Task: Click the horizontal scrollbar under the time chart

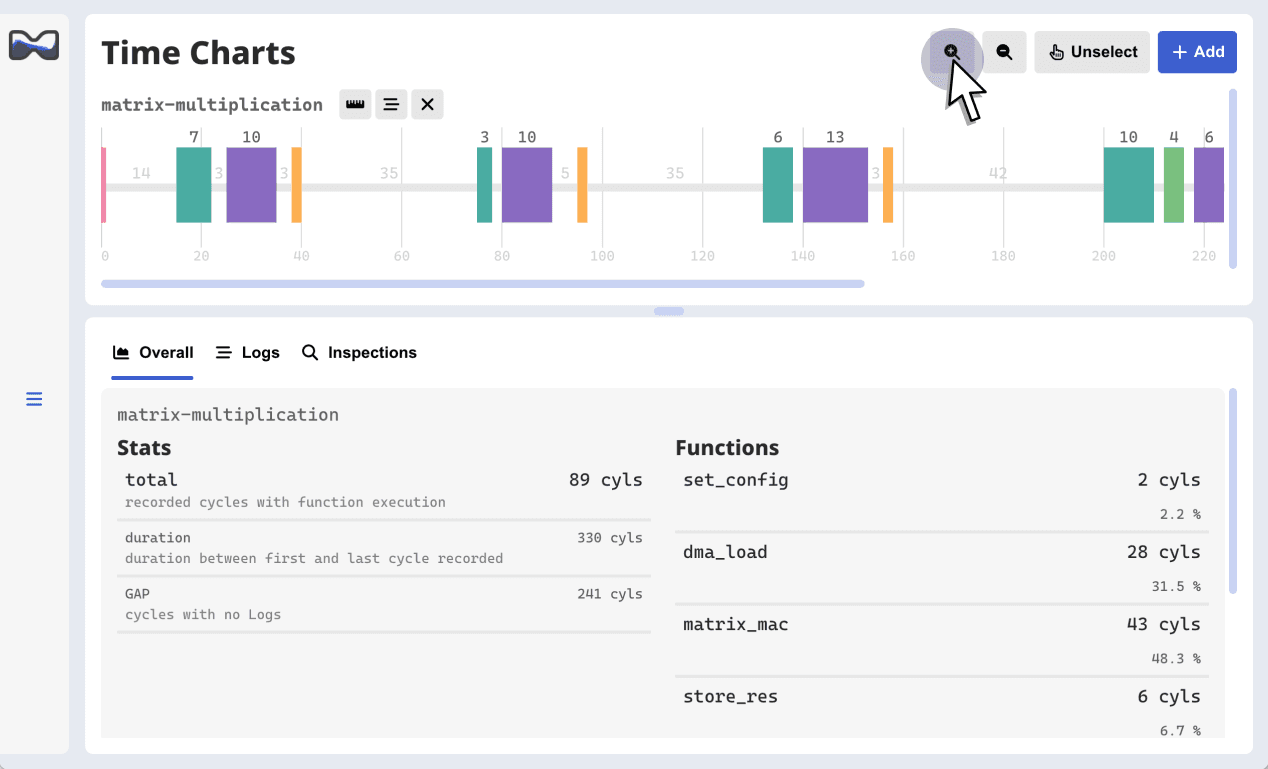Action: pos(482,284)
